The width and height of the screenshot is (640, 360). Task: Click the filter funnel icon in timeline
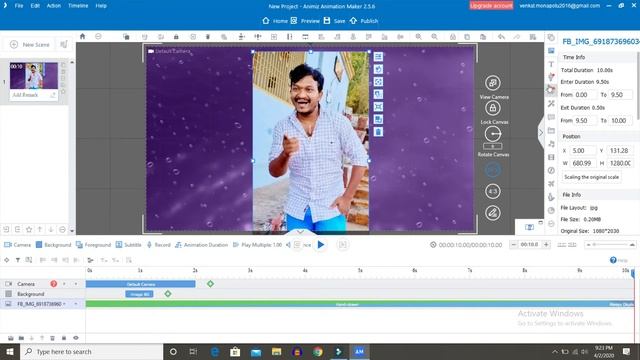coord(18,260)
